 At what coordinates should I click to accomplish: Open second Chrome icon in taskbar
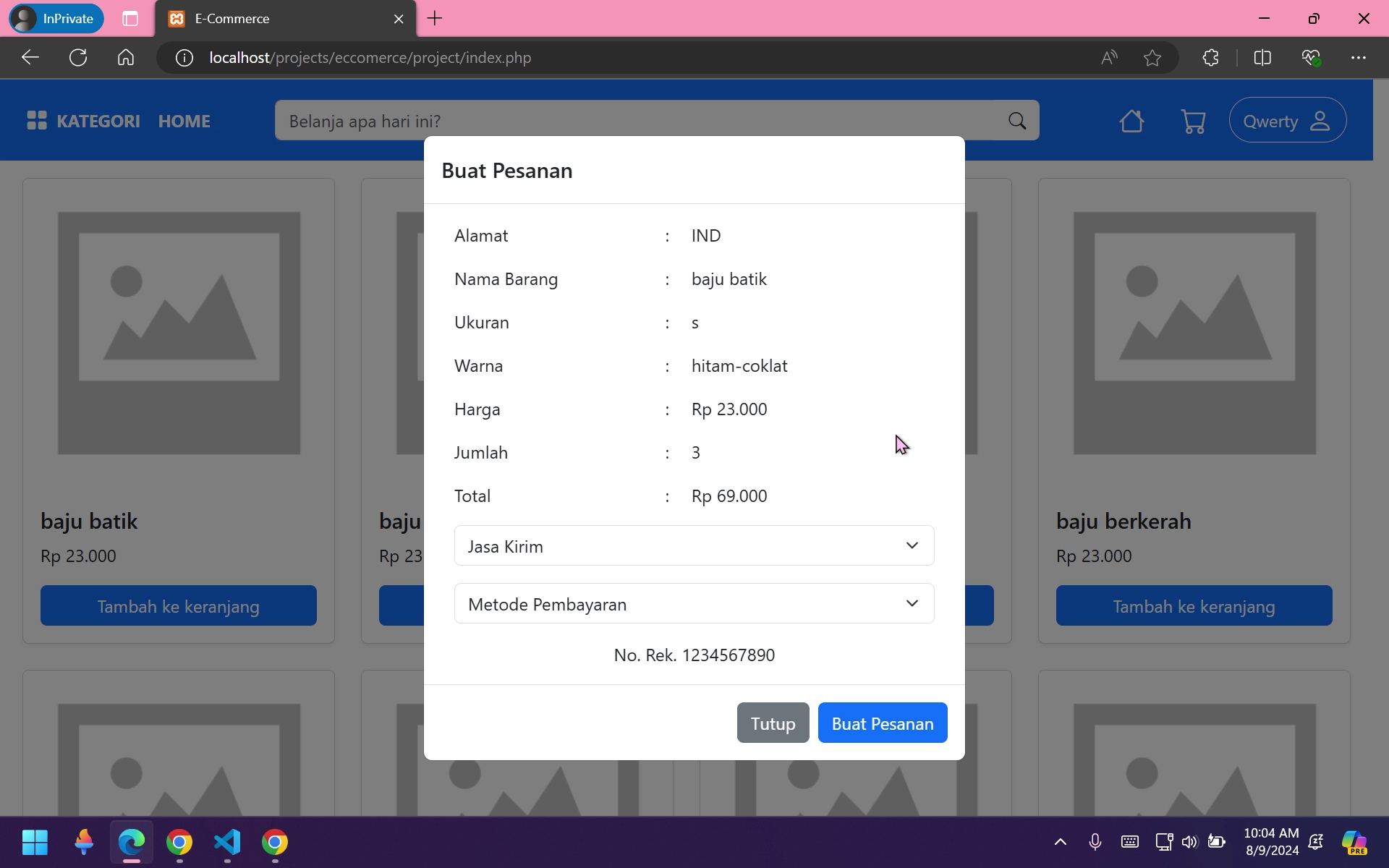tap(275, 842)
